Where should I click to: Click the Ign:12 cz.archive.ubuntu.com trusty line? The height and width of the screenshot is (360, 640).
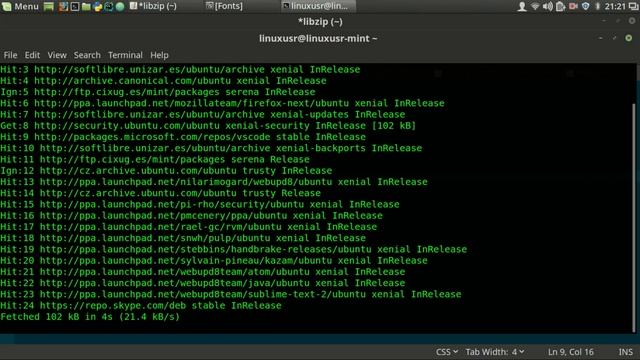point(166,171)
